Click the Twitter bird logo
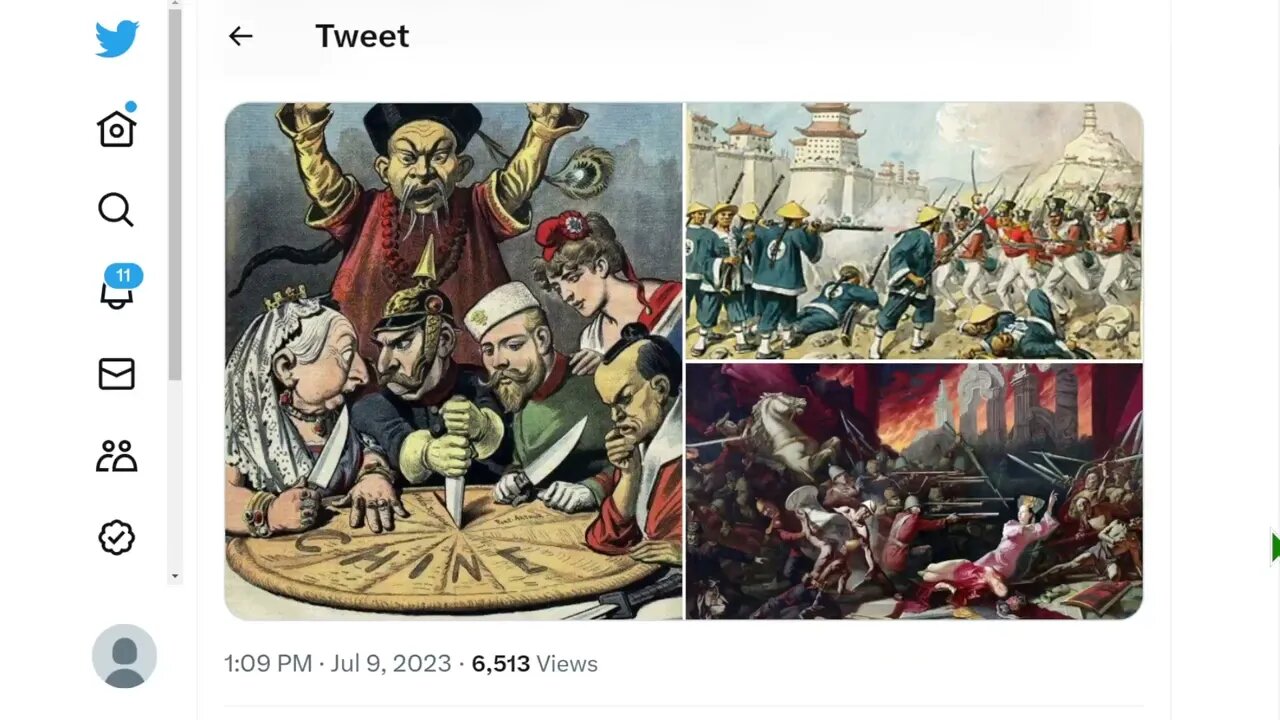The image size is (1280, 720). pyautogui.click(x=117, y=39)
